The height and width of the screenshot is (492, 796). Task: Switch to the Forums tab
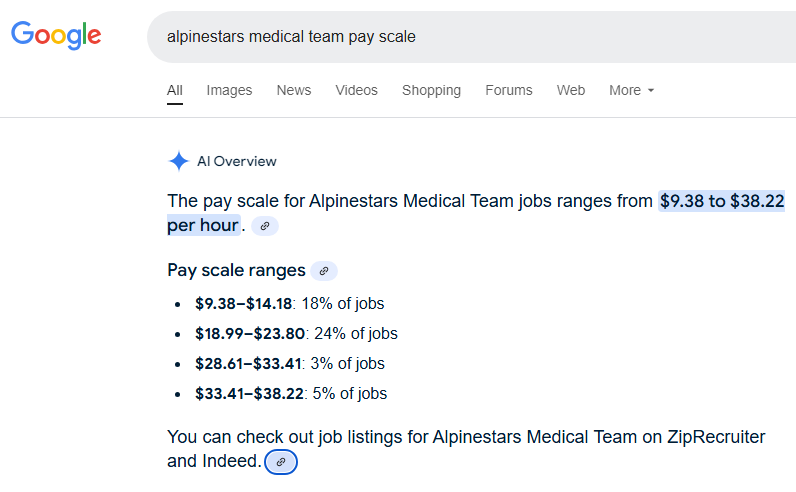[x=509, y=90]
